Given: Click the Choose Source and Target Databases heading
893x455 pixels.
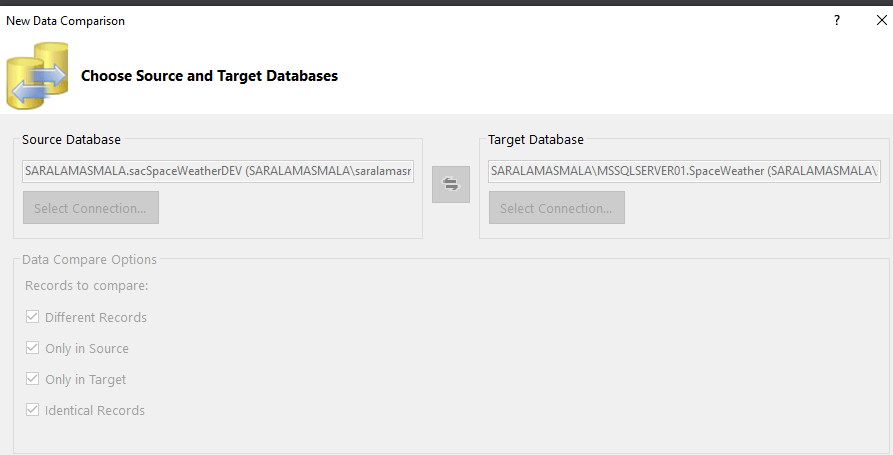Looking at the screenshot, I should (209, 76).
